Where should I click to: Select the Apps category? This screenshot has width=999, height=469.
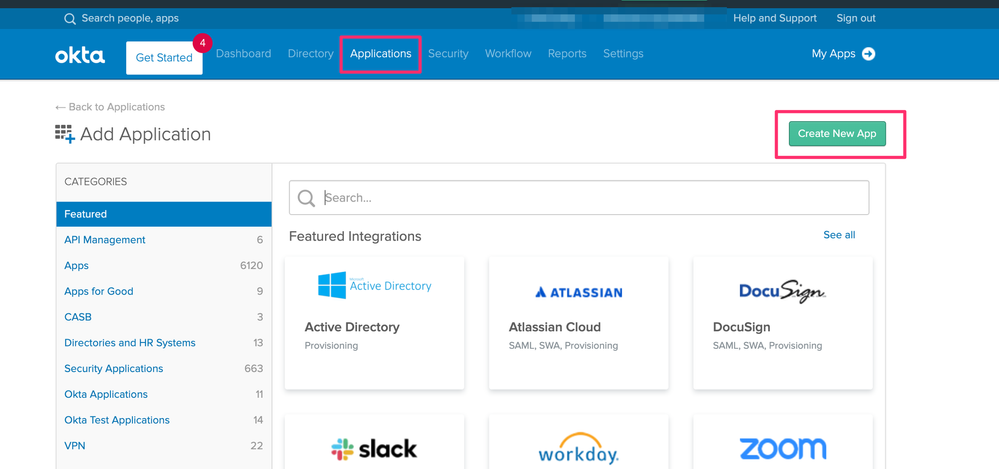click(x=164, y=266)
